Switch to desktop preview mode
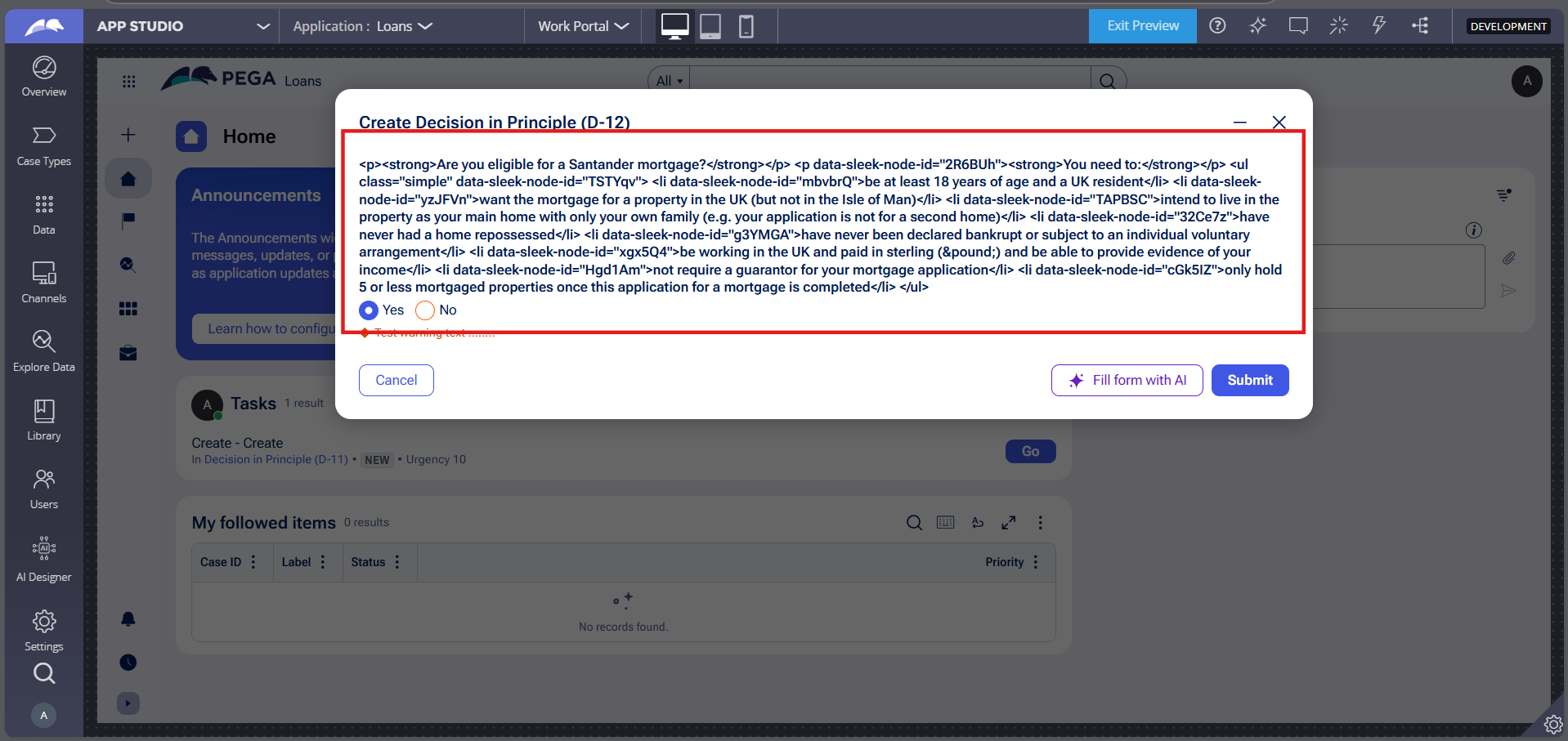 [x=674, y=26]
